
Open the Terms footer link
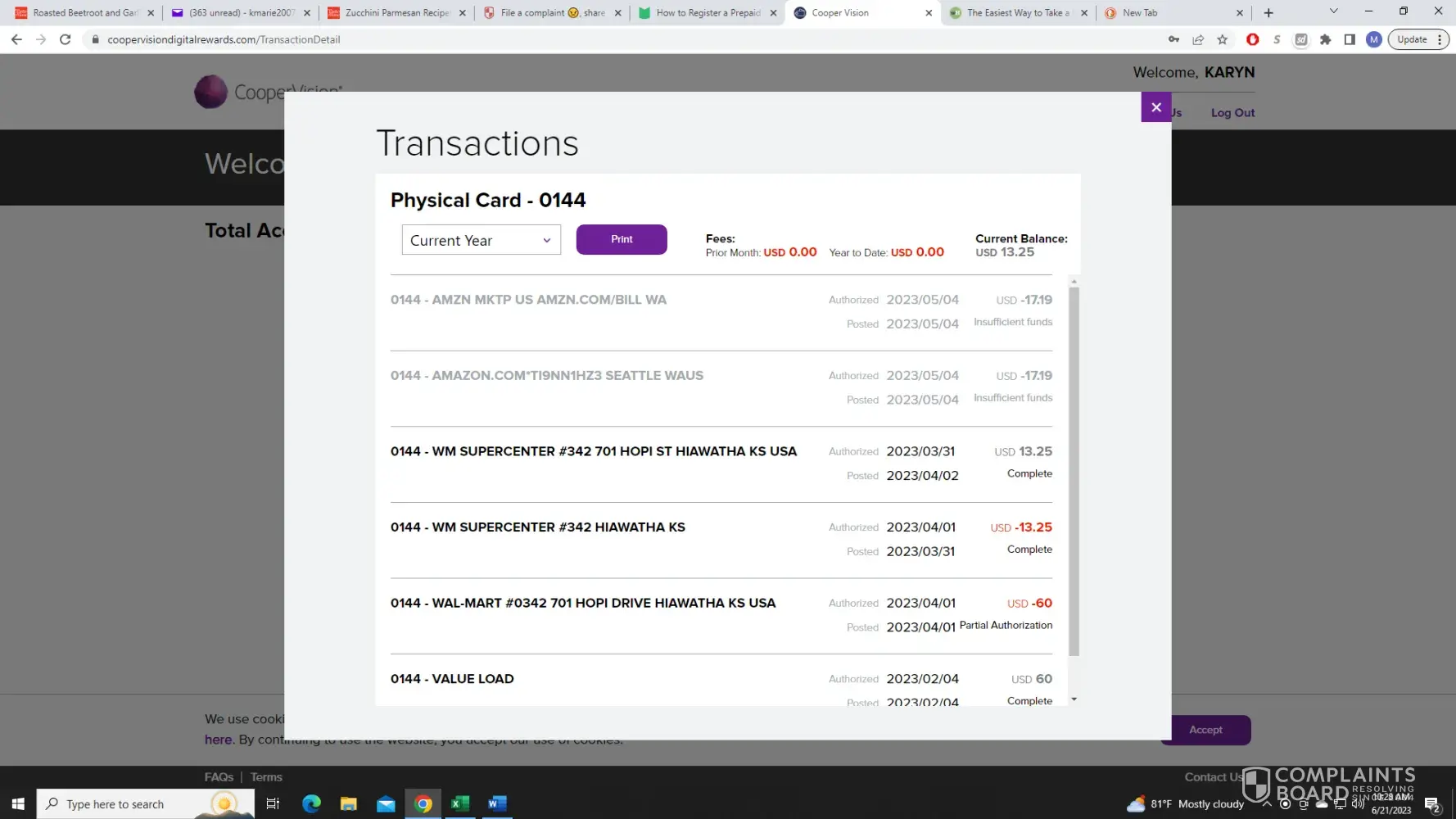point(266,777)
